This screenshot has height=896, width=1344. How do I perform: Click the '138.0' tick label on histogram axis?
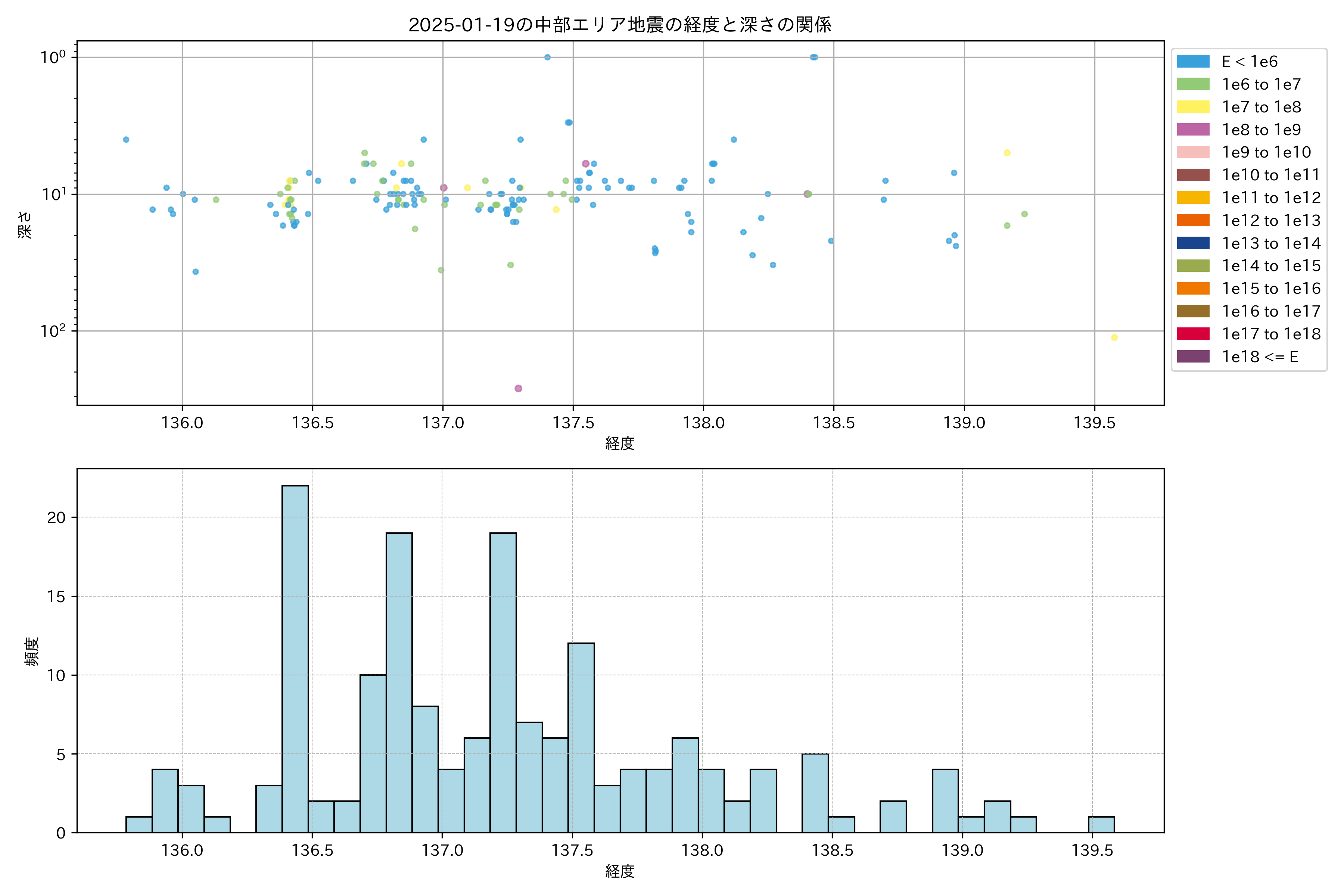point(702,850)
